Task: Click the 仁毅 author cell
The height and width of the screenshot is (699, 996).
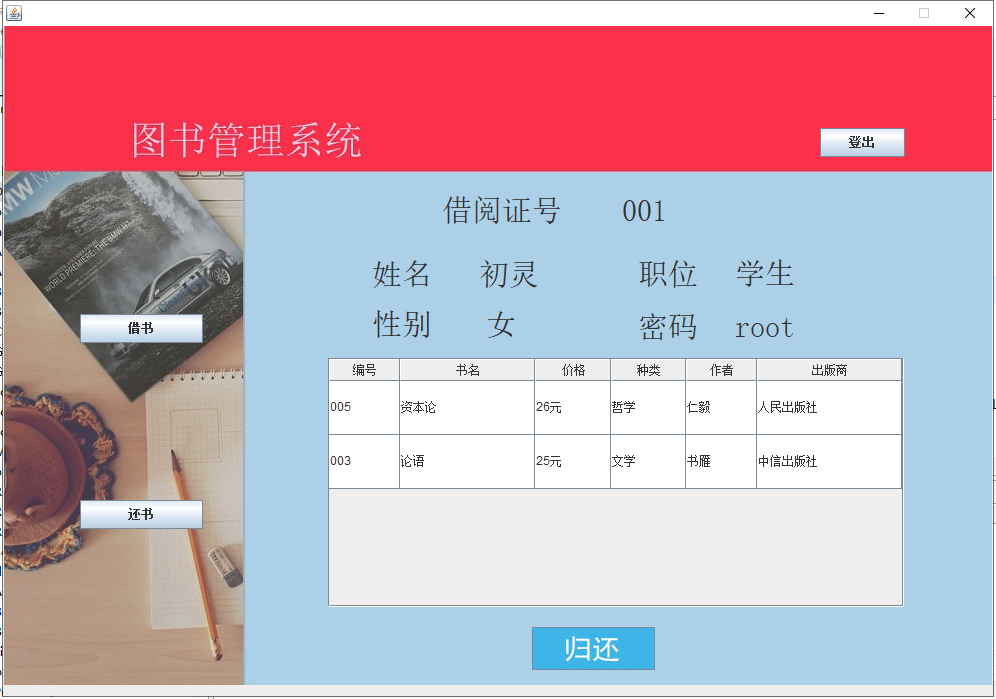Action: tap(721, 407)
